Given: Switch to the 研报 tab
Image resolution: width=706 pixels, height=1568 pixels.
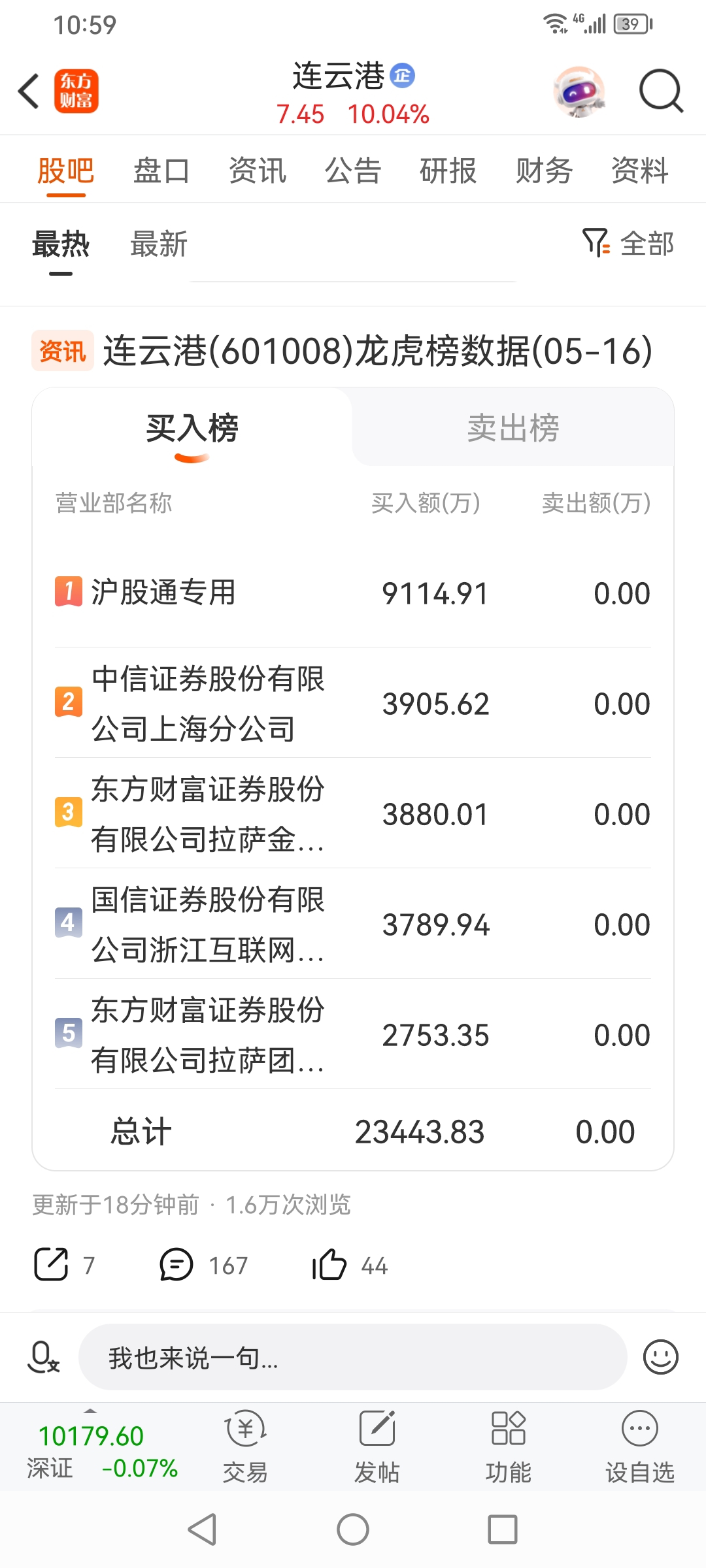Looking at the screenshot, I should tap(448, 171).
